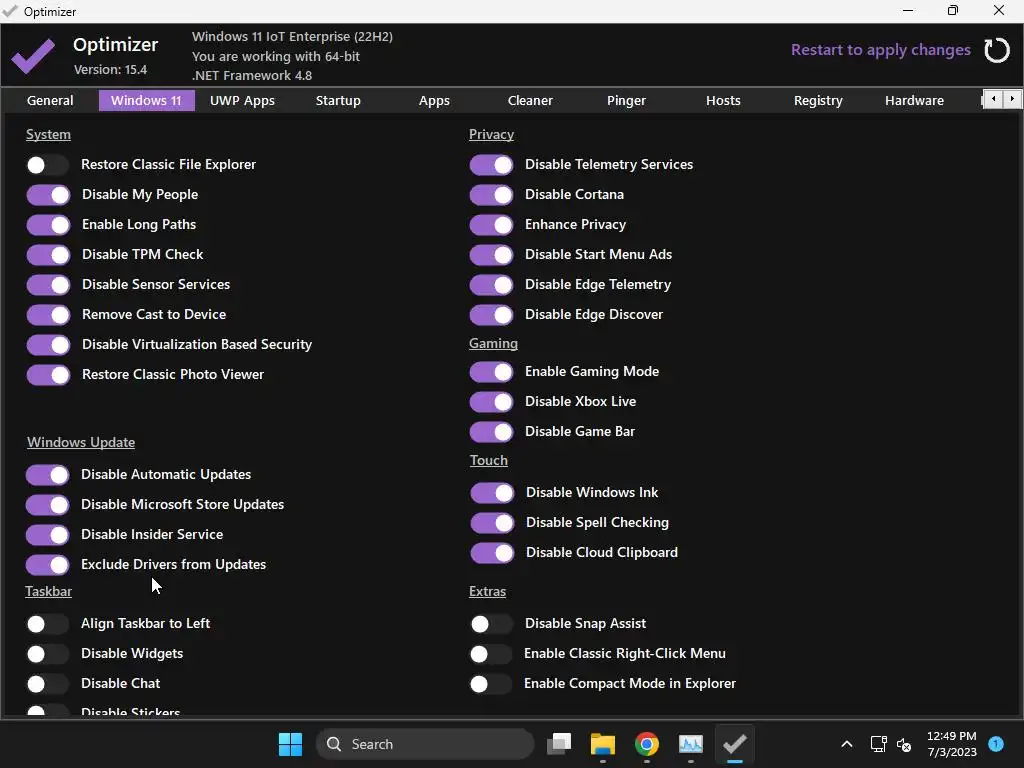The height and width of the screenshot is (768, 1024).
Task: Click the Windows Update section heading
Action: pyautogui.click(x=81, y=442)
